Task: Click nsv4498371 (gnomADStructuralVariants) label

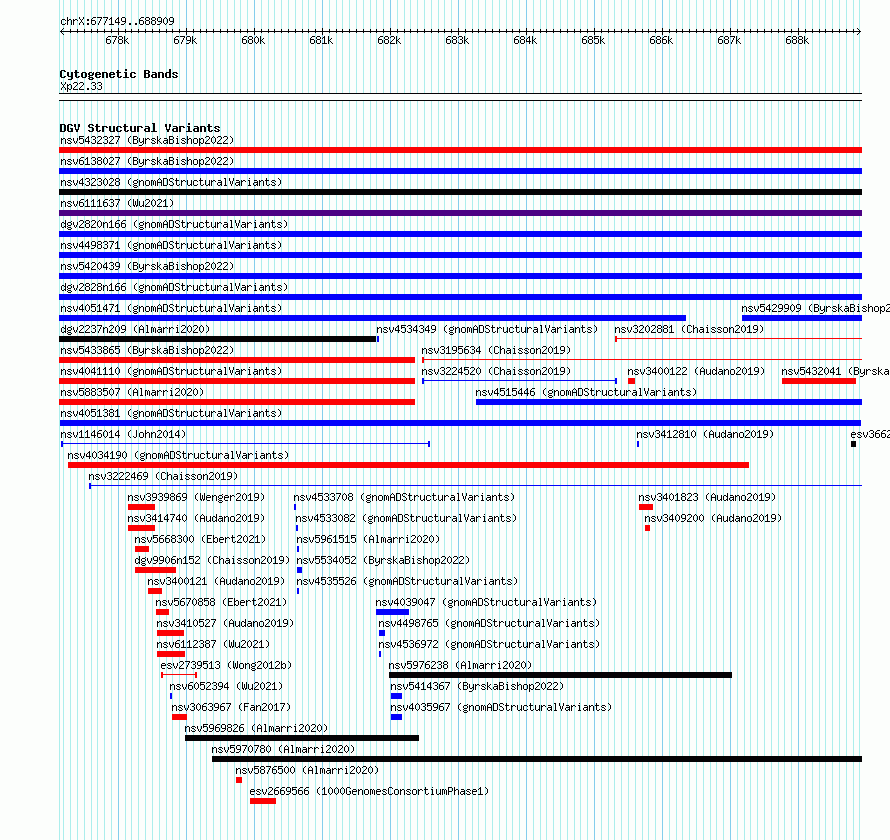Action: pyautogui.click(x=171, y=245)
